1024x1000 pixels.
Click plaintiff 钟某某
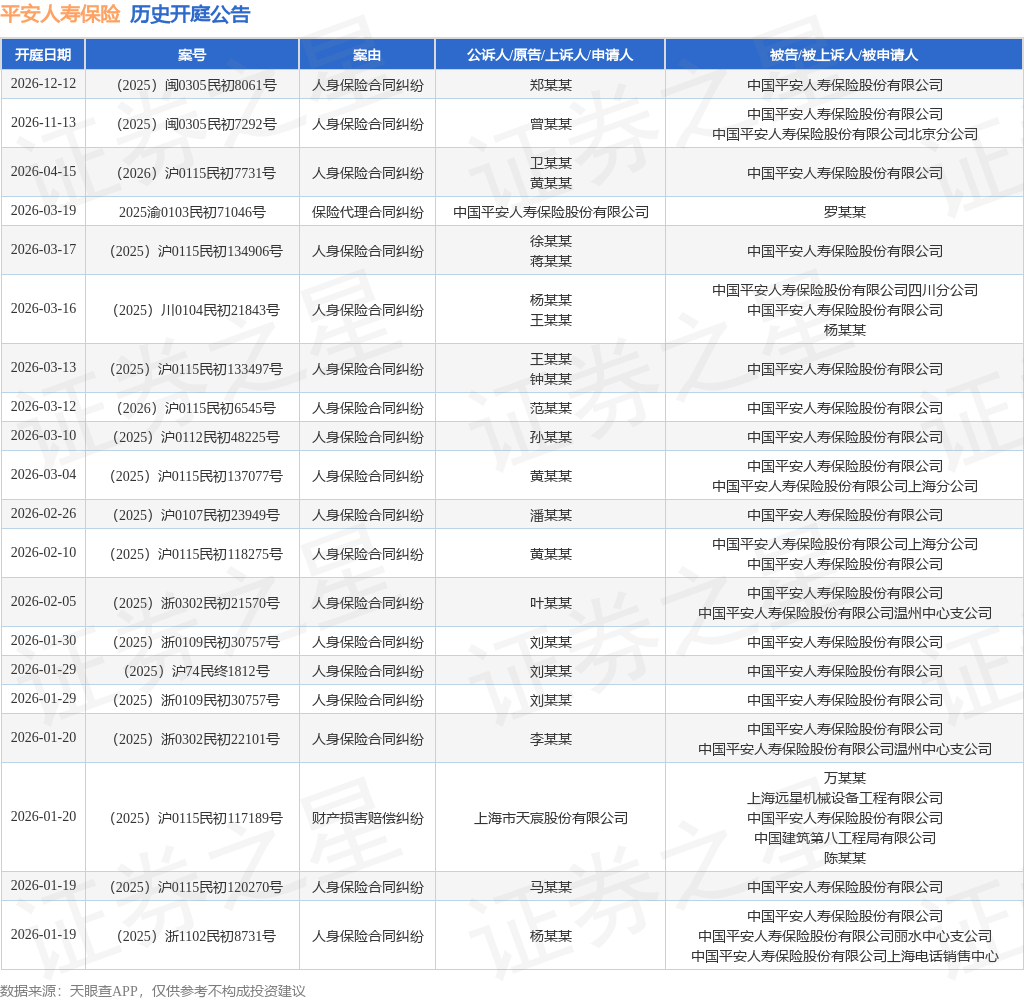coord(551,379)
